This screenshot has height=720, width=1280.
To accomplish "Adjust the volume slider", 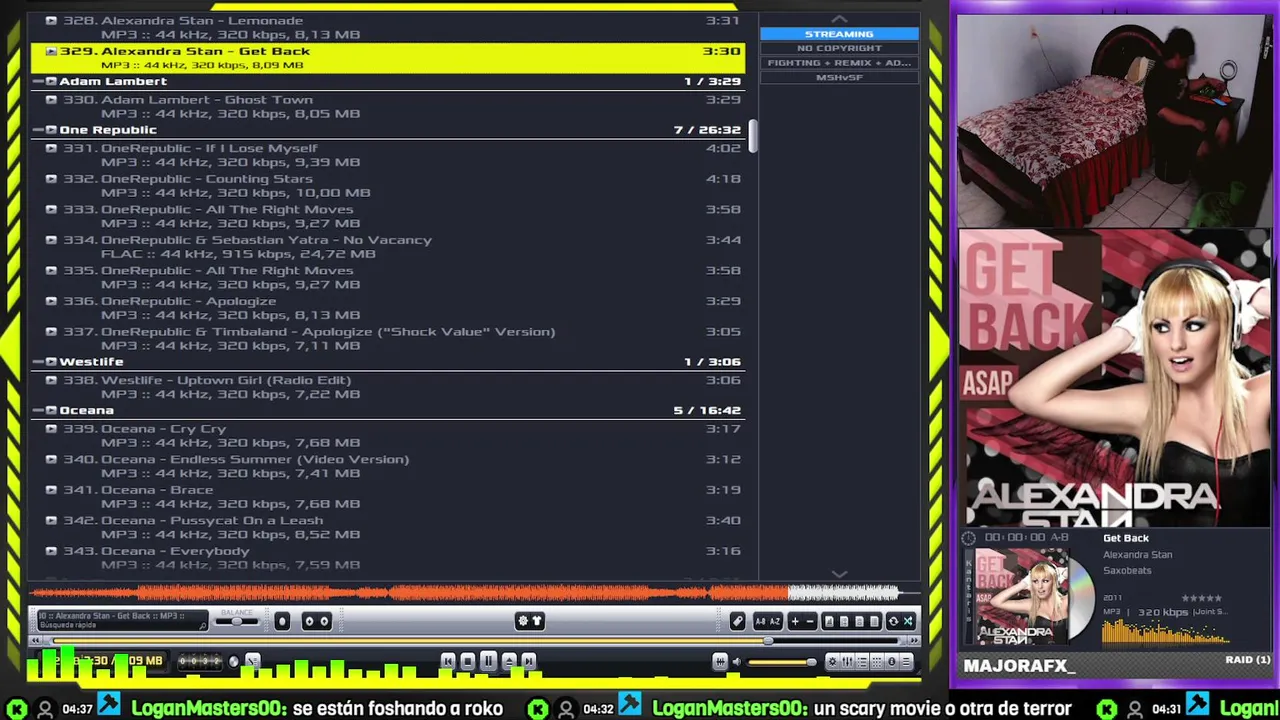I will (782, 662).
